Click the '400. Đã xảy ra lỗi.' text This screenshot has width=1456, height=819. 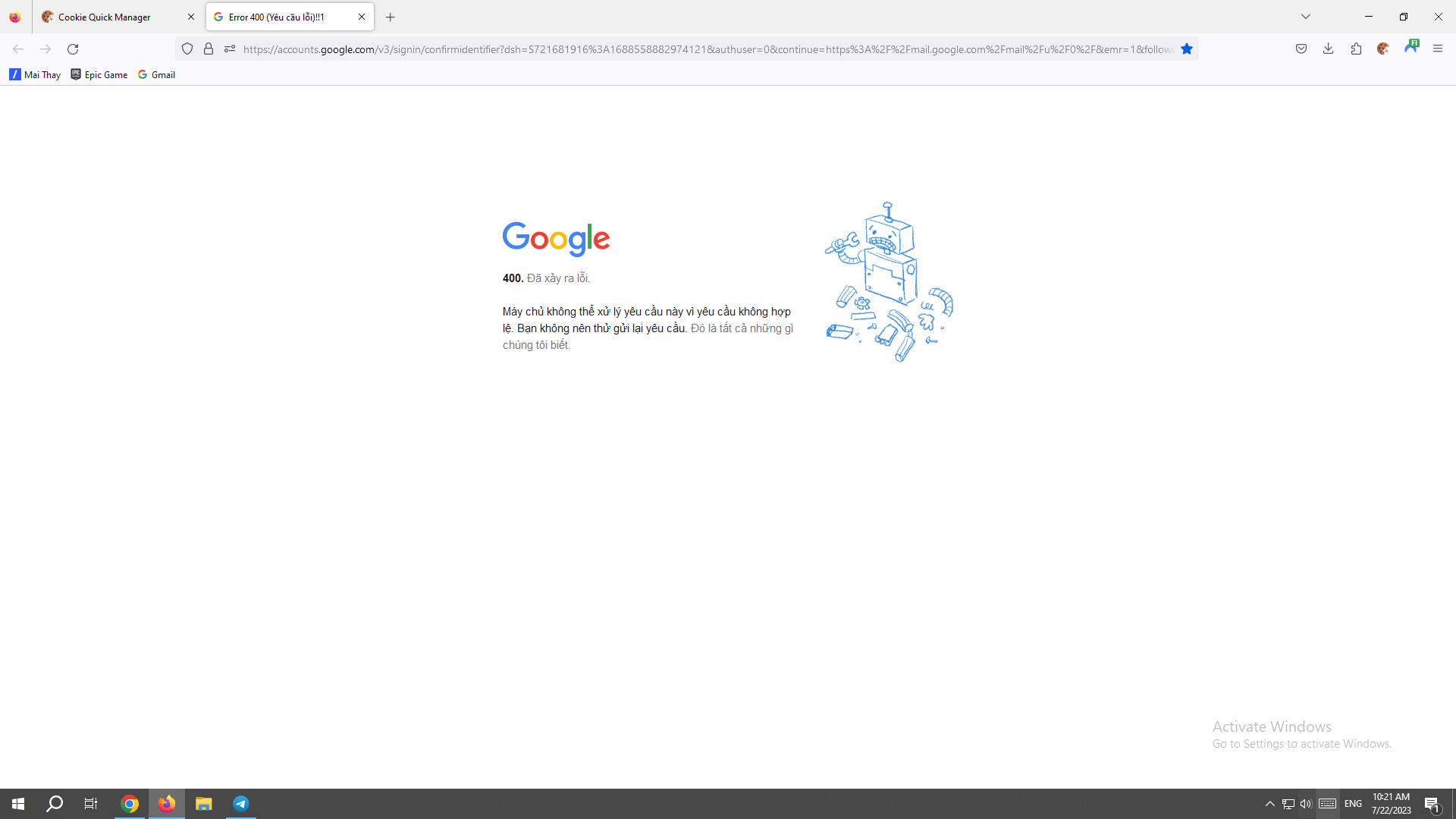pyautogui.click(x=546, y=278)
